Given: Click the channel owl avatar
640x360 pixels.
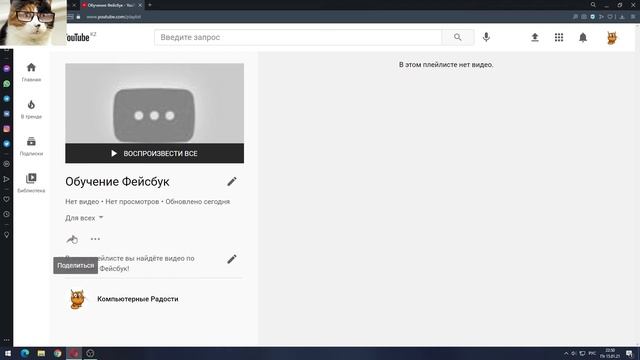Looking at the screenshot, I should [x=77, y=299].
